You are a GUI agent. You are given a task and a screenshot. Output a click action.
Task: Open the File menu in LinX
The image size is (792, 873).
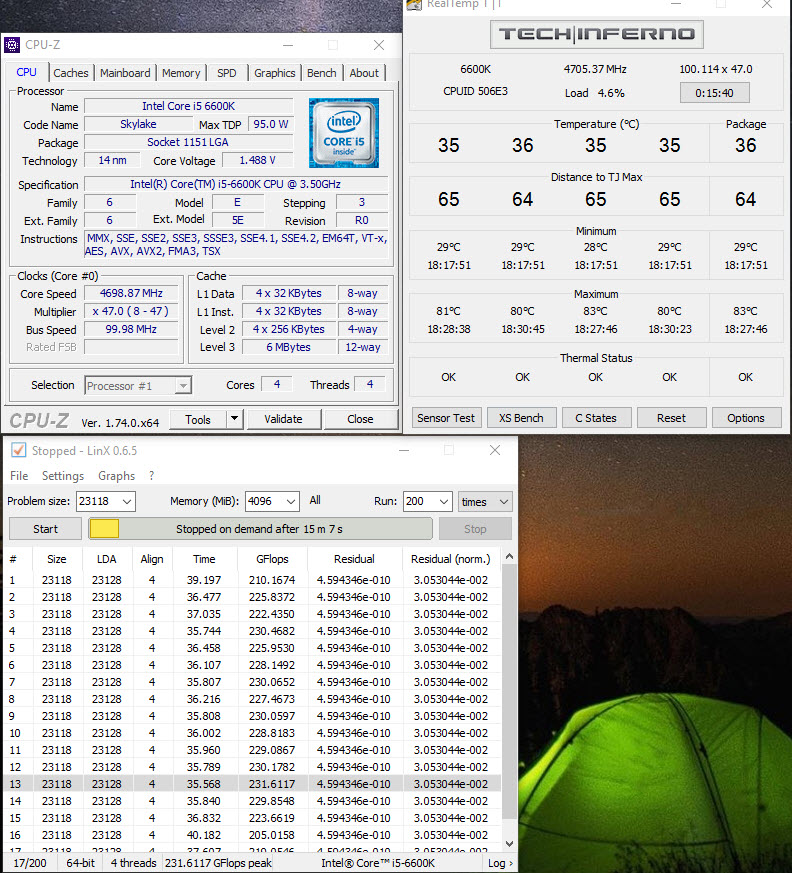pyautogui.click(x=19, y=475)
